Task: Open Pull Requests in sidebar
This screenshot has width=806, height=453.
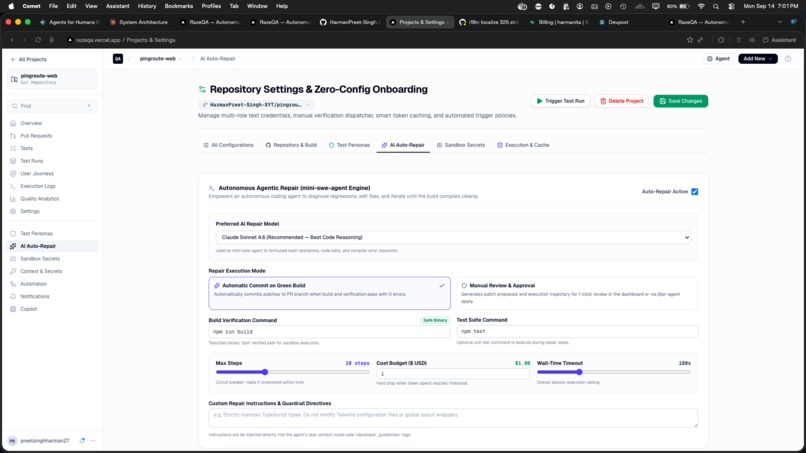Action: click(x=36, y=136)
